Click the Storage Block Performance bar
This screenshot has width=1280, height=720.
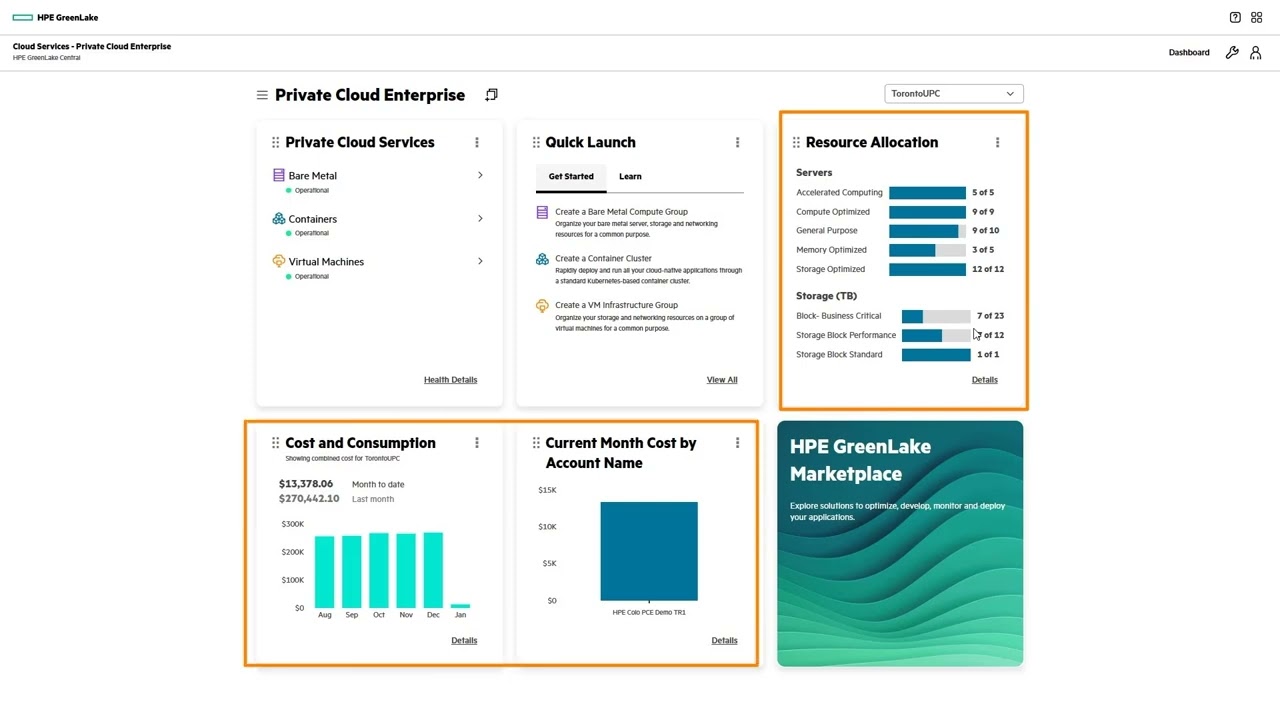936,335
